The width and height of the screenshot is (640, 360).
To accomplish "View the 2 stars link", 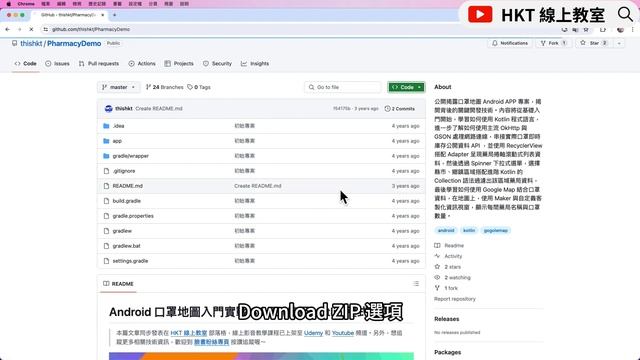I will 452,267.
